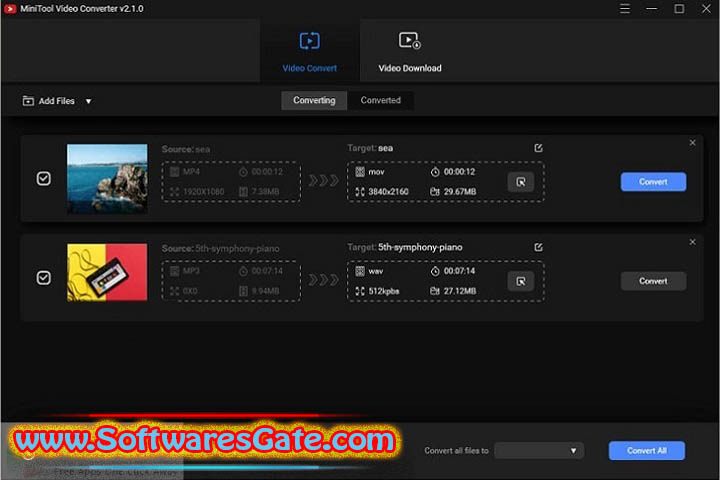Show the Converted files tab

[380, 100]
